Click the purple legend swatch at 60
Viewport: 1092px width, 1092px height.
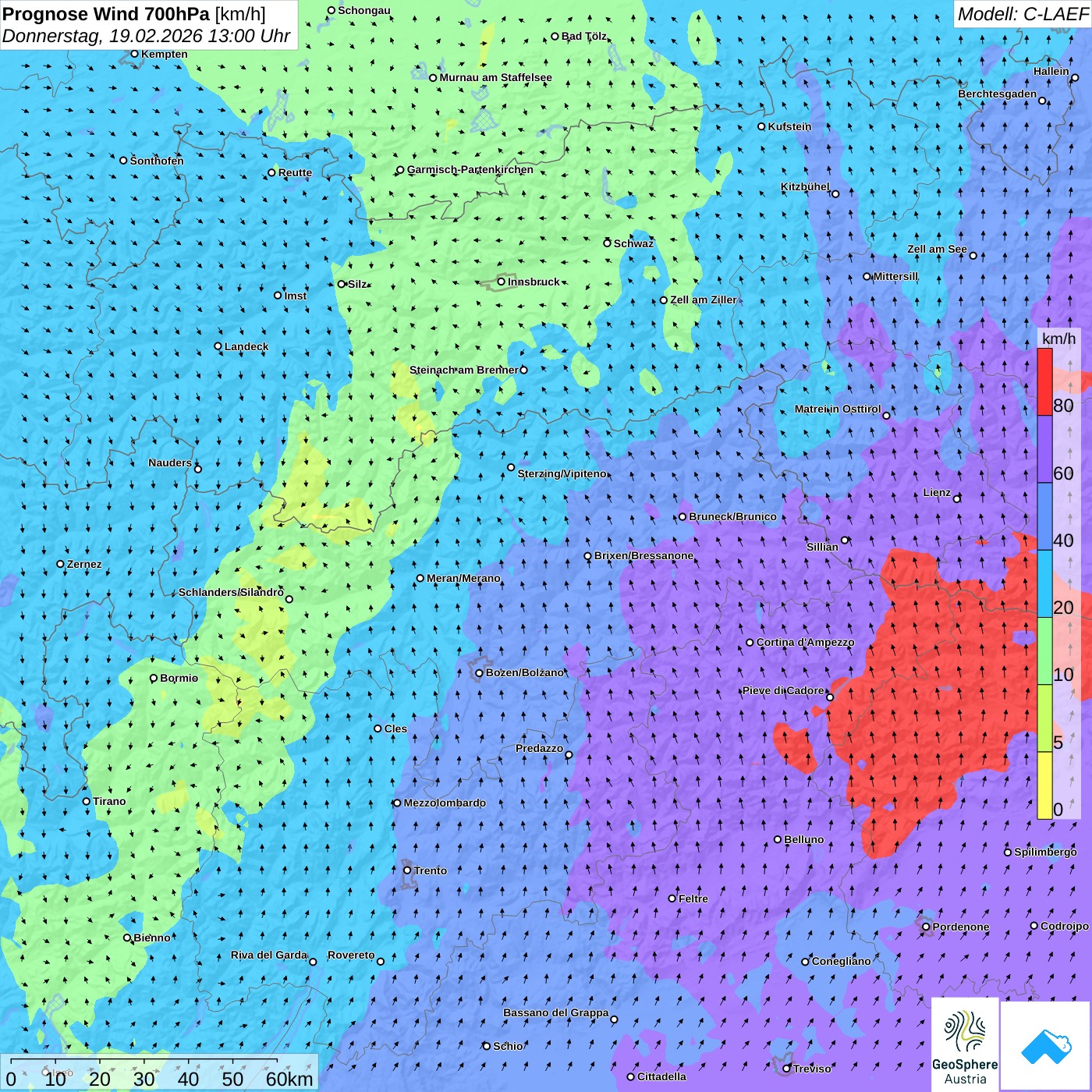pos(1044,449)
